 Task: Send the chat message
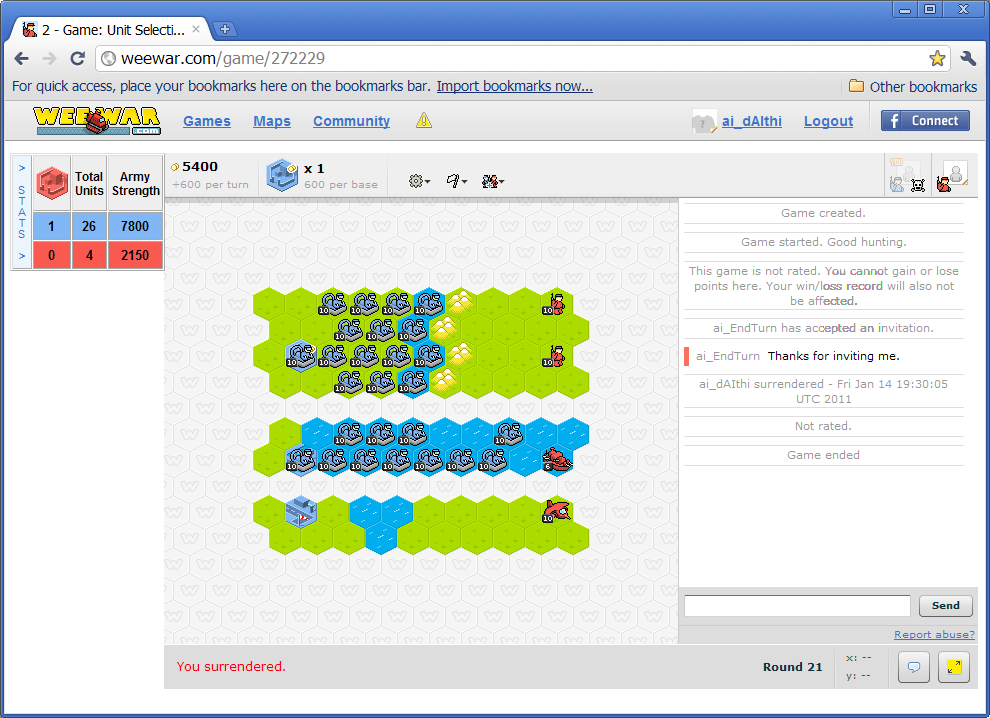(x=946, y=606)
